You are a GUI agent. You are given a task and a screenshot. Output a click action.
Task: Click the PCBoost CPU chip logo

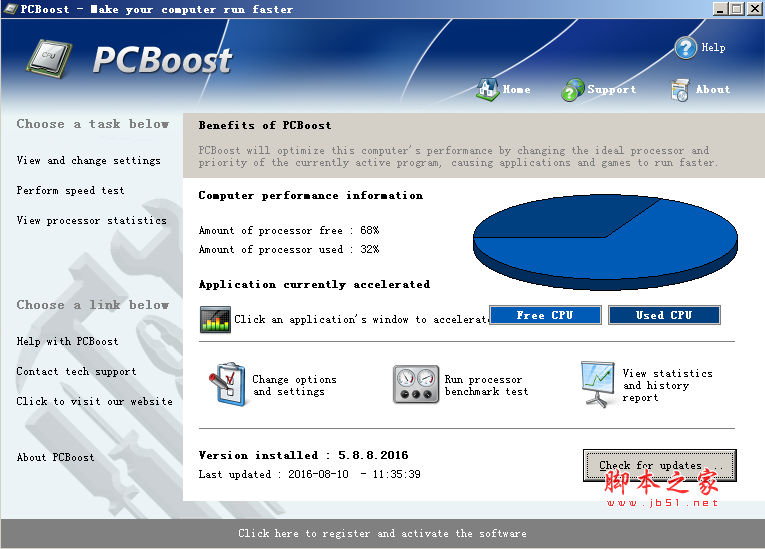(x=48, y=60)
